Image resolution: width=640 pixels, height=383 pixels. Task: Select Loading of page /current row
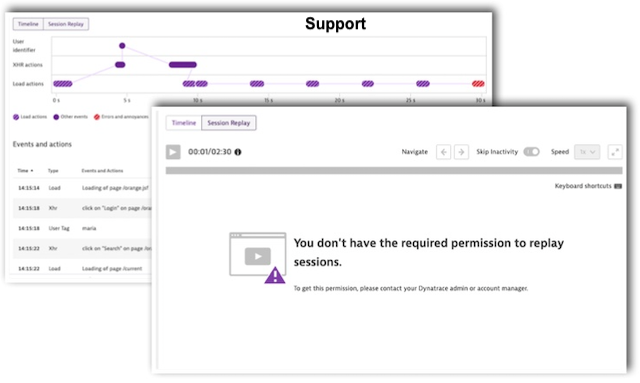pos(82,268)
